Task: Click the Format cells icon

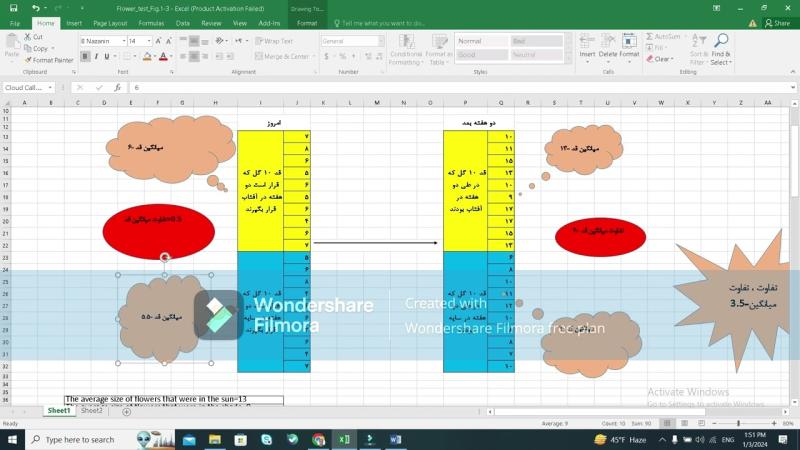Action: [629, 41]
